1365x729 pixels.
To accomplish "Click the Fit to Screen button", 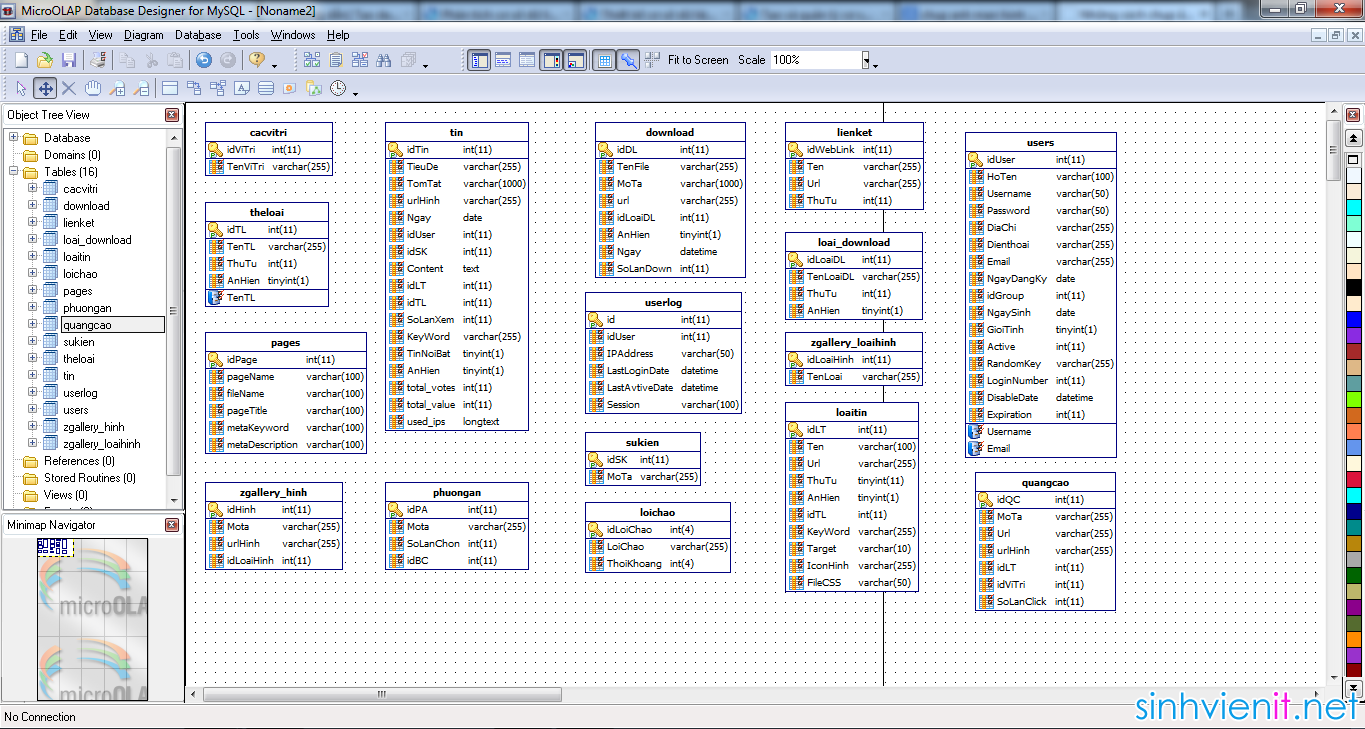I will click(x=698, y=60).
